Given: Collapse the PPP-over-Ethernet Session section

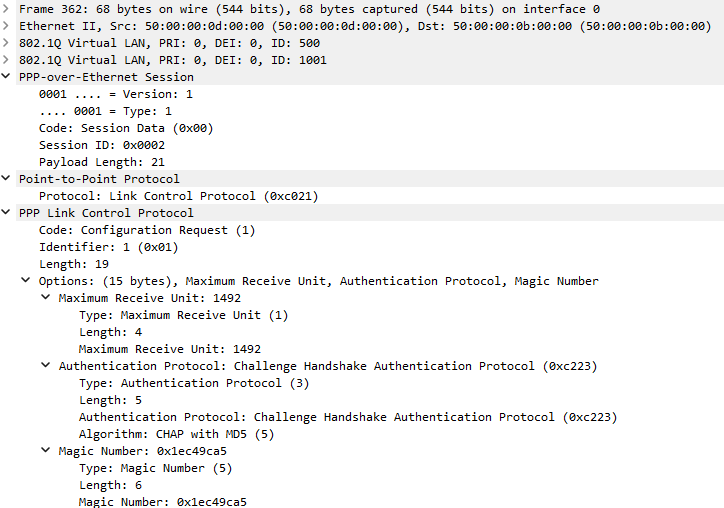Looking at the screenshot, I should click(x=6, y=76).
